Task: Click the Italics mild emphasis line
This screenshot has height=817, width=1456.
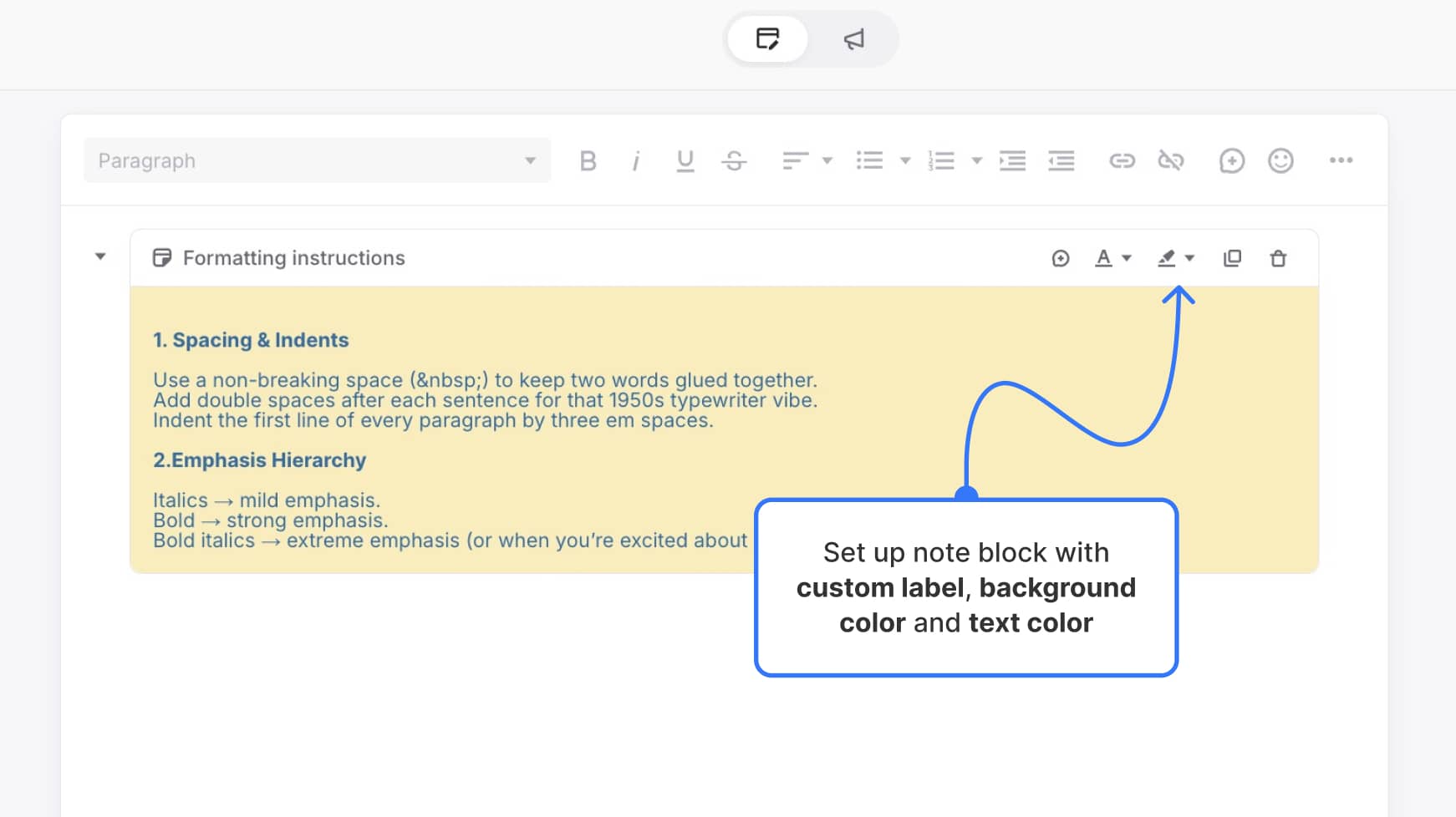Action: pyautogui.click(x=267, y=500)
